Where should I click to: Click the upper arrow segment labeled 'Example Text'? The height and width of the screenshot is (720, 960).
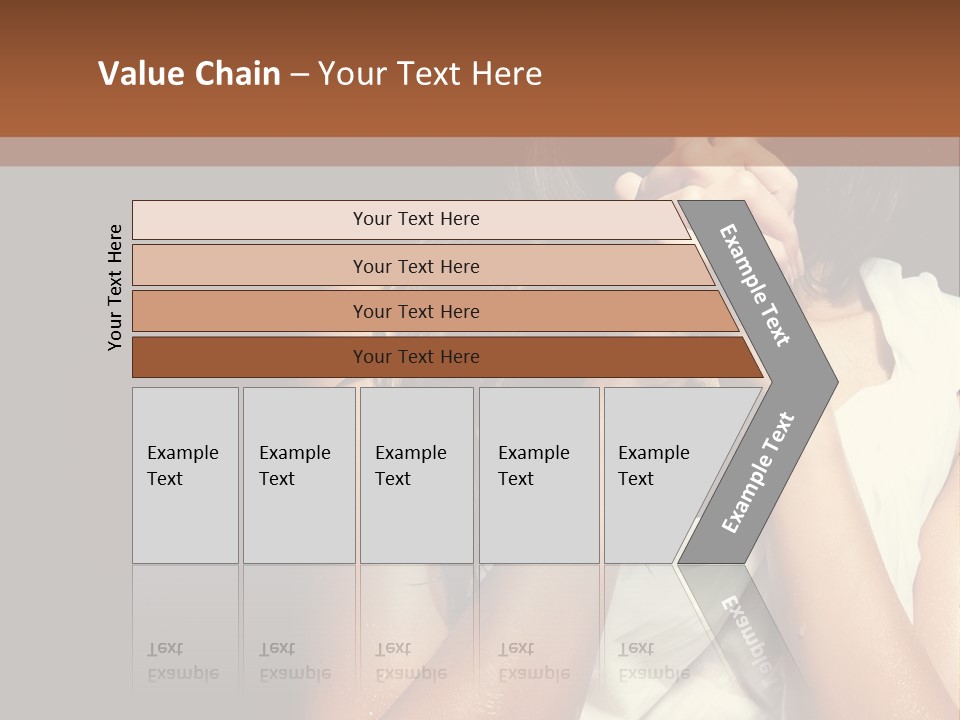[x=756, y=286]
